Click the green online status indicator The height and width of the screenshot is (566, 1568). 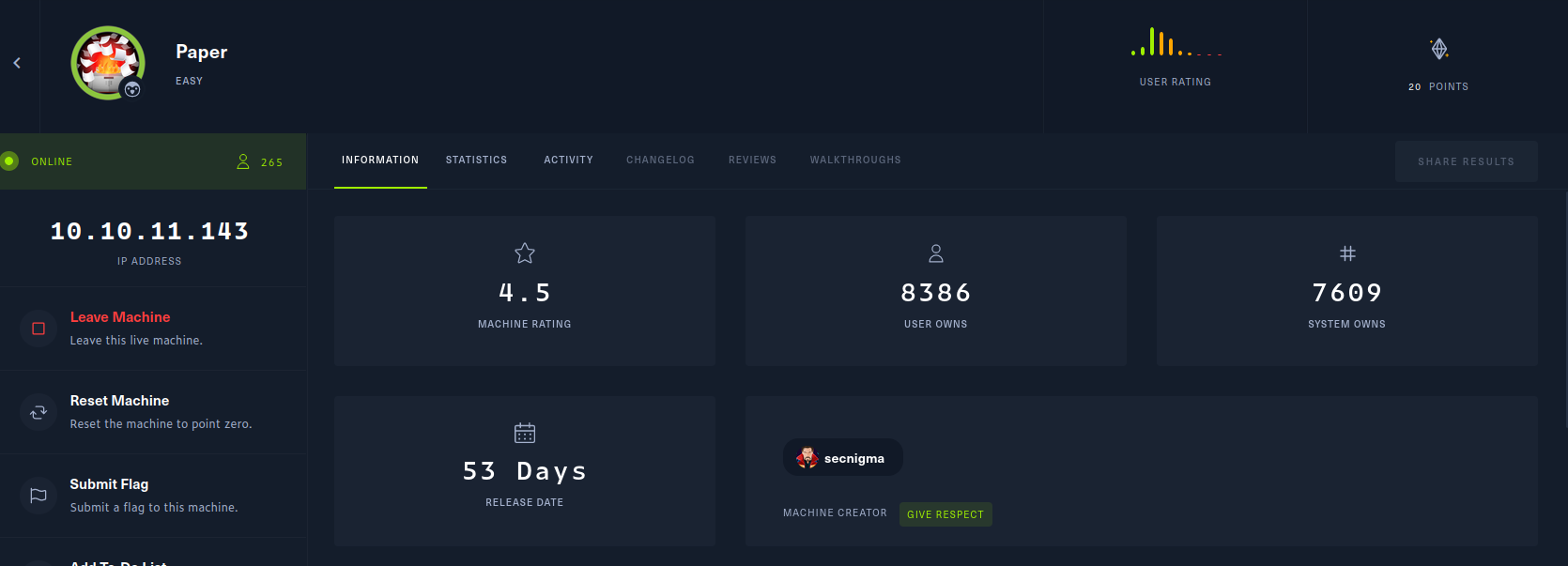(9, 161)
